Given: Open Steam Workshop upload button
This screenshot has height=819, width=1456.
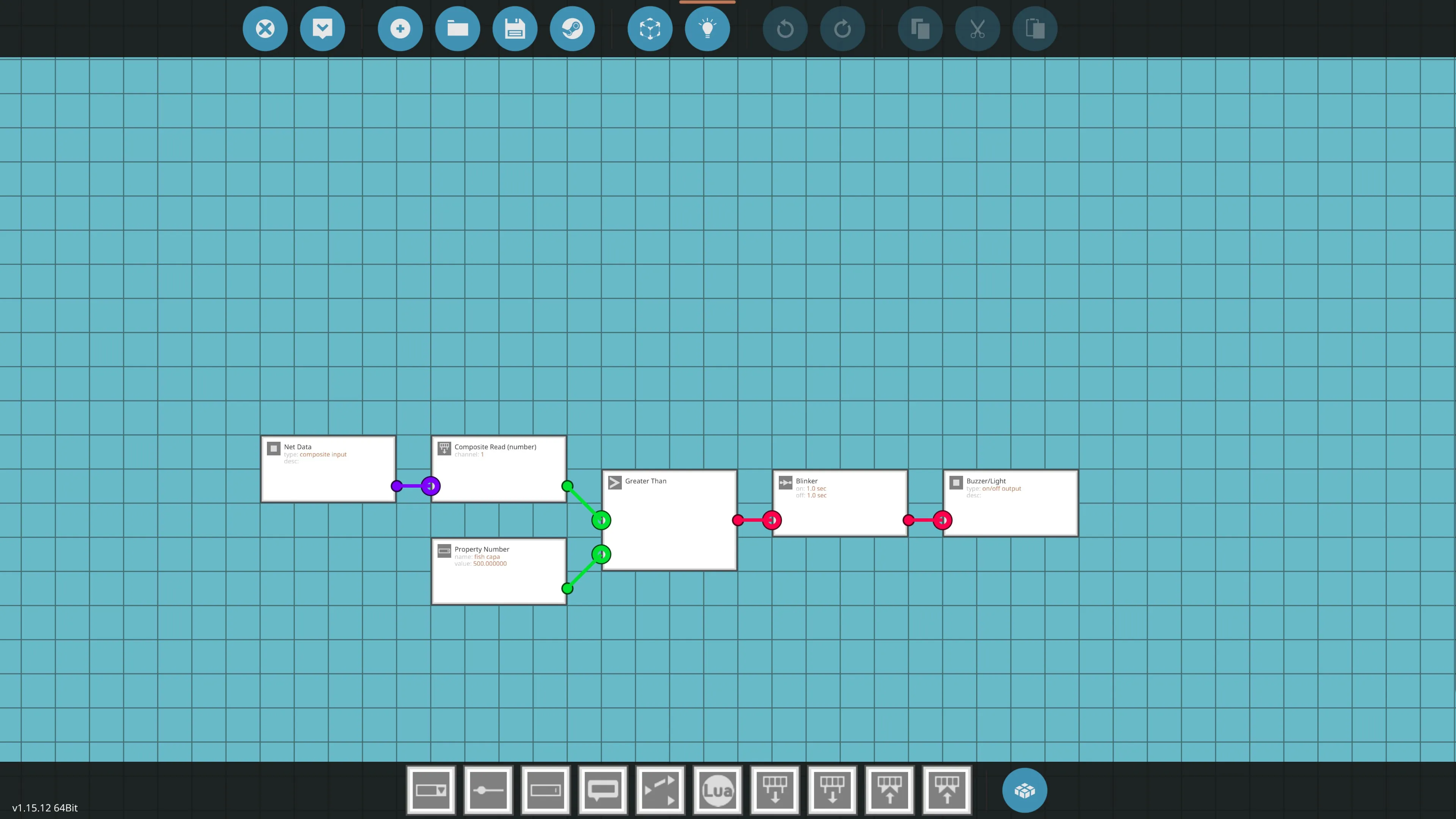Looking at the screenshot, I should point(572,29).
